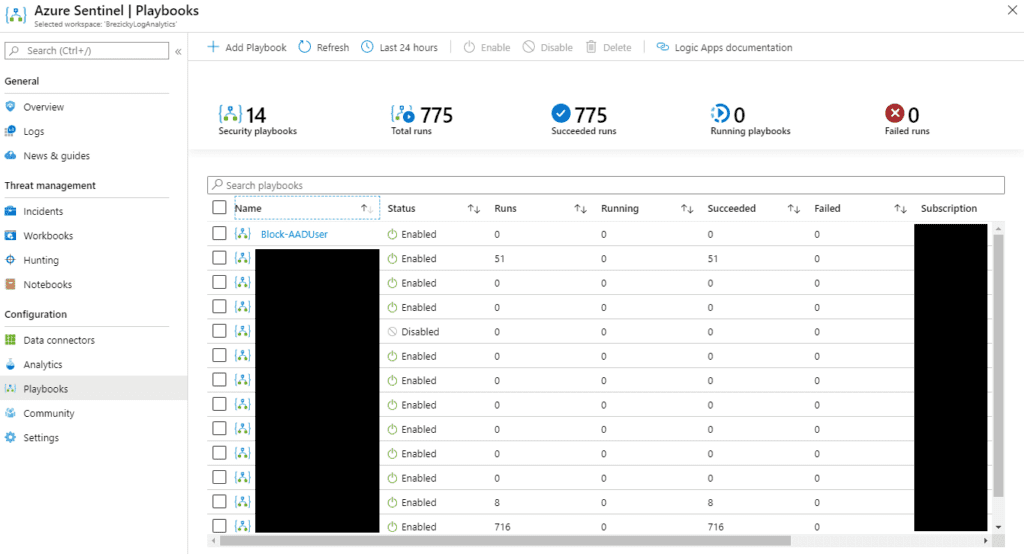This screenshot has width=1024, height=554.
Task: Check the checkbox of the Disabled playbook row
Action: point(219,331)
